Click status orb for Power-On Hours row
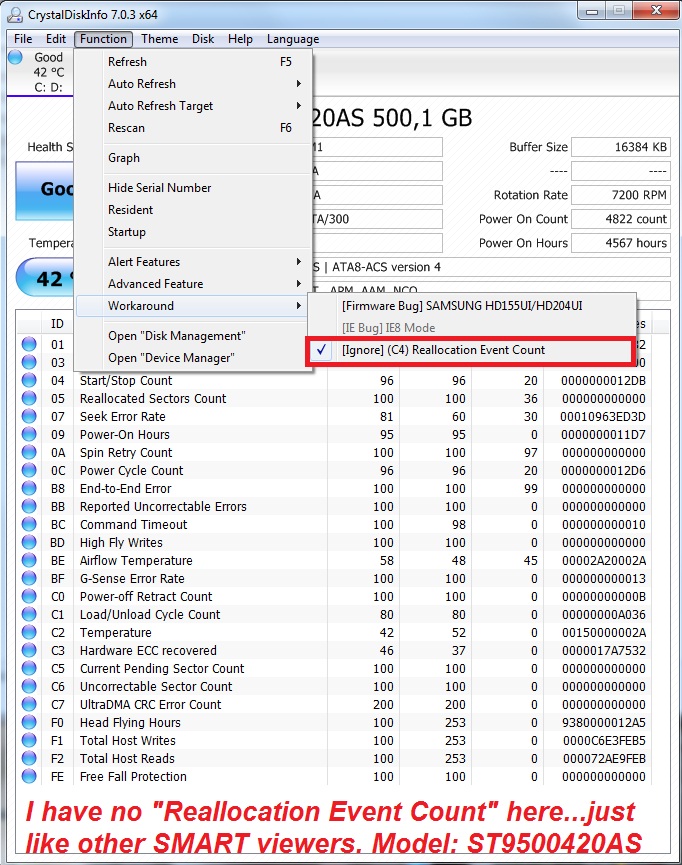The image size is (682, 865). click(29, 435)
